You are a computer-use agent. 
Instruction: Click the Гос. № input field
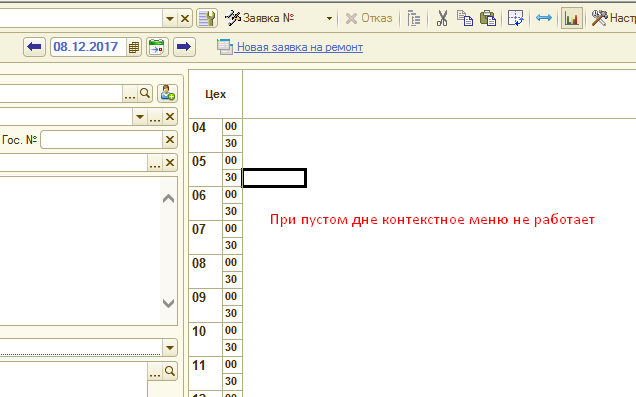(102, 140)
